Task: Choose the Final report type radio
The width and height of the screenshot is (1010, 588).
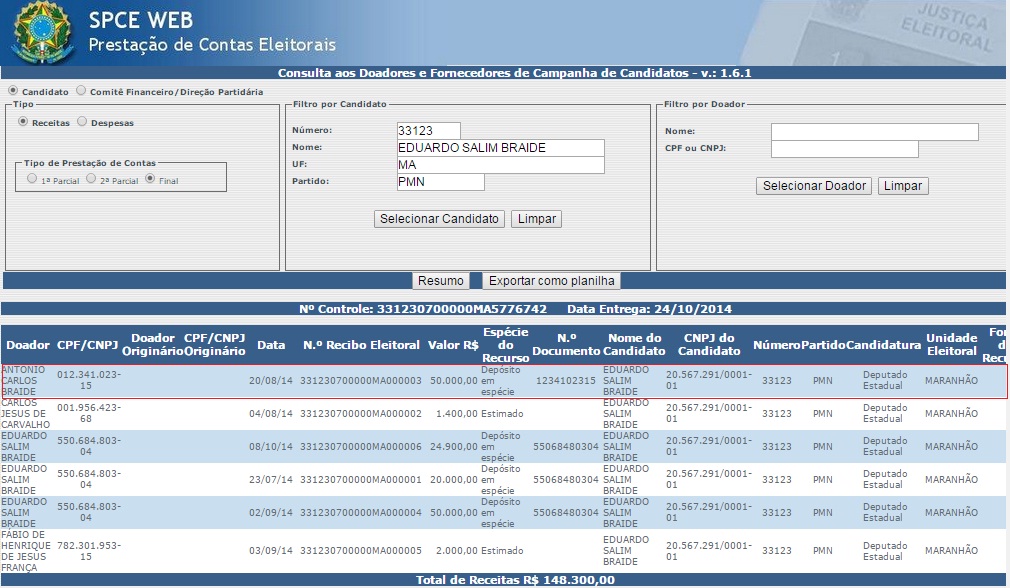Action: pos(151,179)
